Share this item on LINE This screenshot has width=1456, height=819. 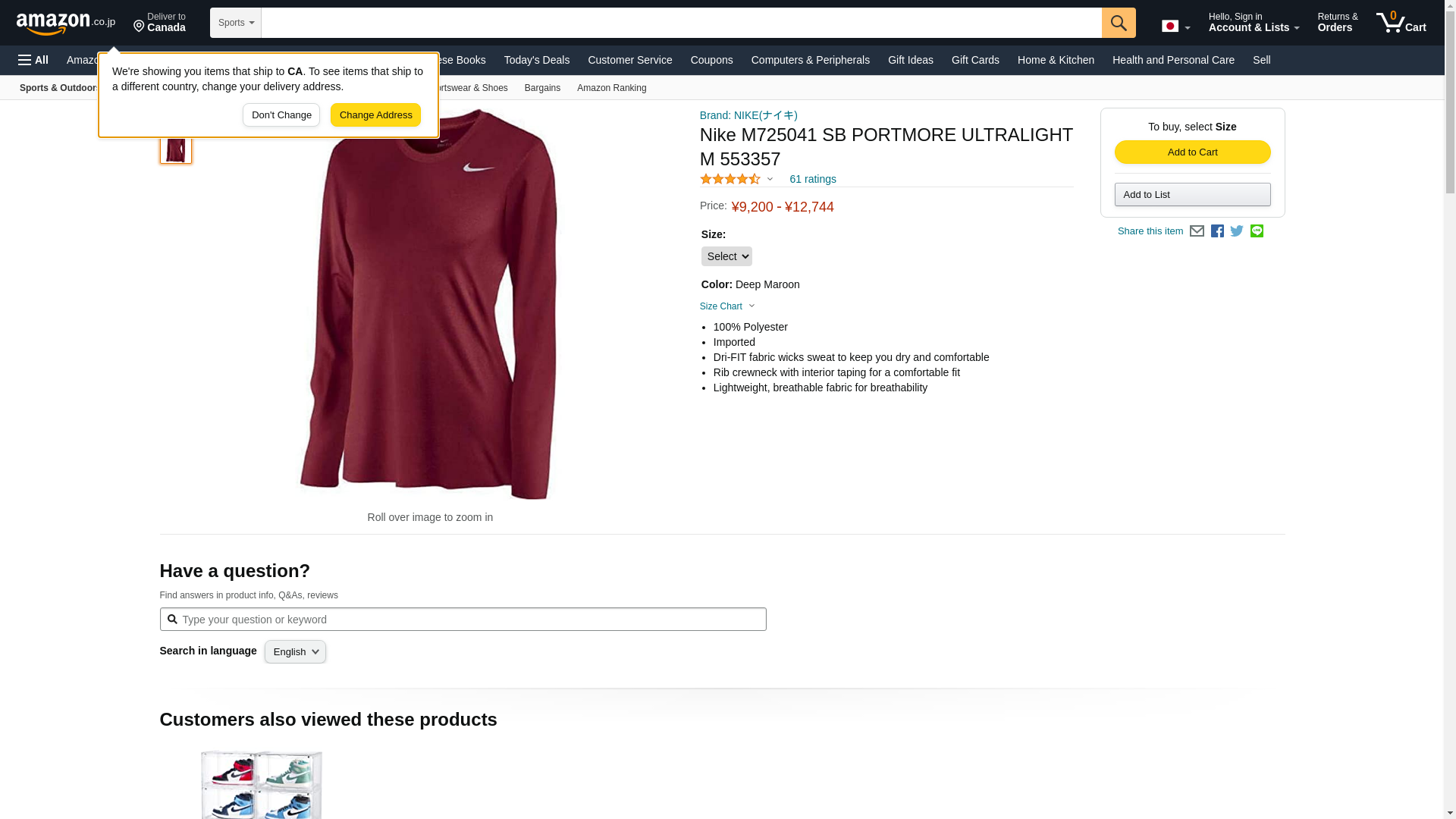coord(1257,231)
